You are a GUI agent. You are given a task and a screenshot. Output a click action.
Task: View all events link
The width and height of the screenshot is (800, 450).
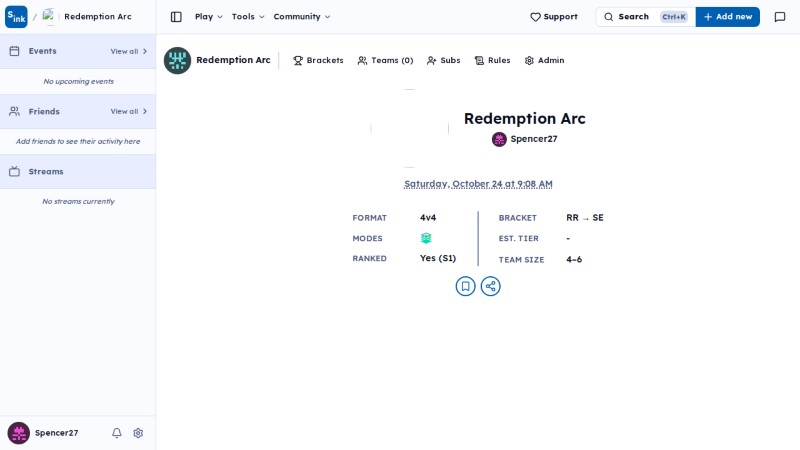pyautogui.click(x=129, y=52)
